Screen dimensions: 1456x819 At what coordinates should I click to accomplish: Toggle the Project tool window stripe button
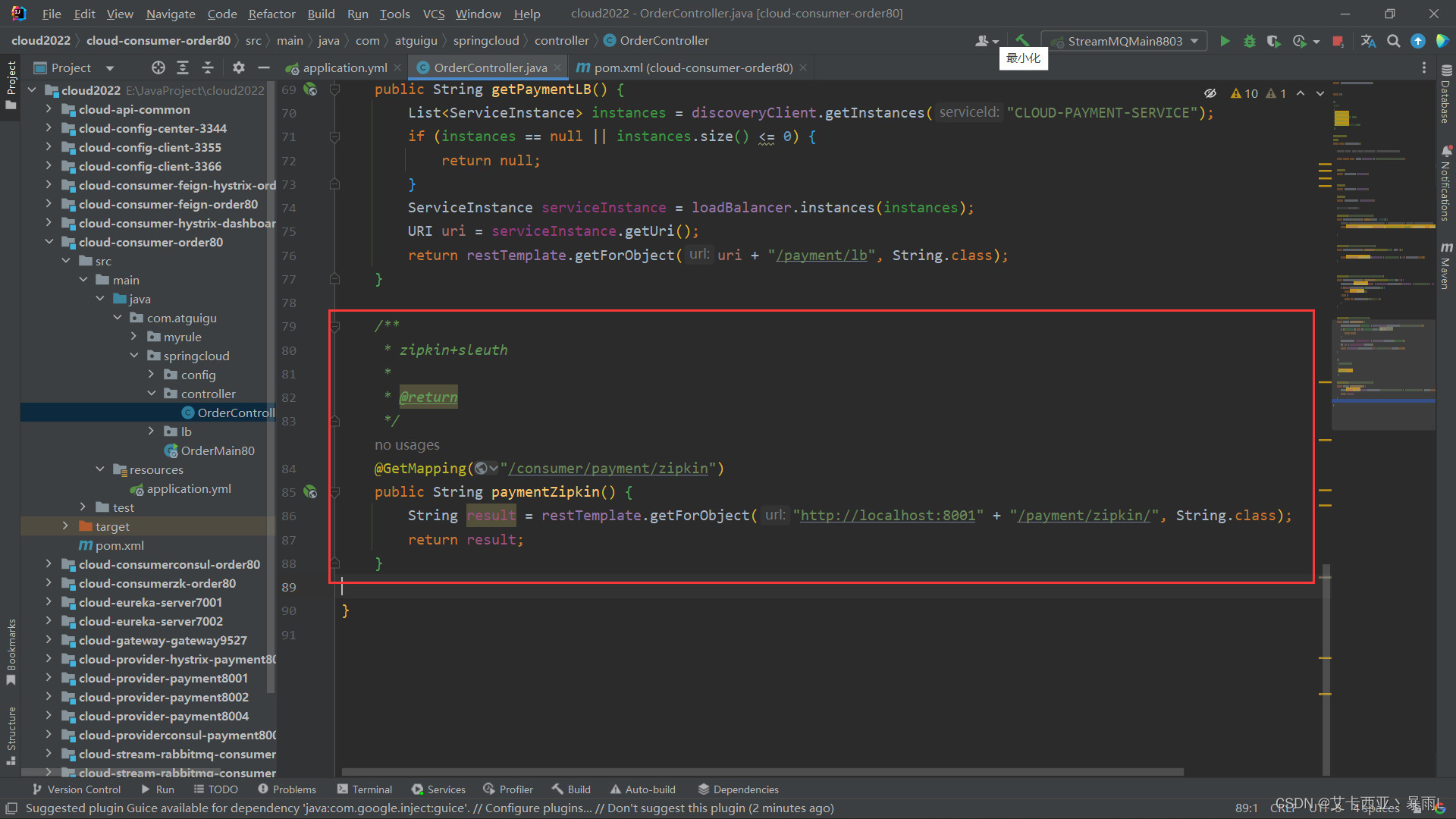[x=11, y=84]
